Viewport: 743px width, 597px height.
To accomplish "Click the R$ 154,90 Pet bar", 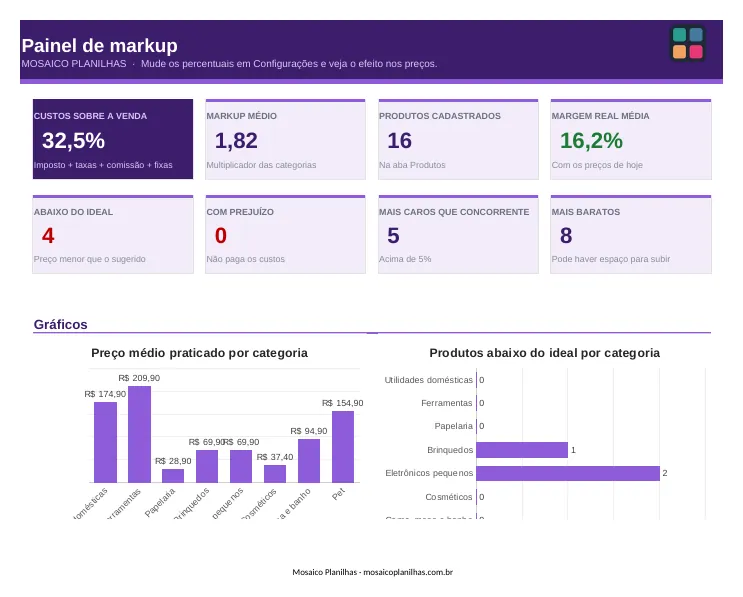I will coord(343,447).
